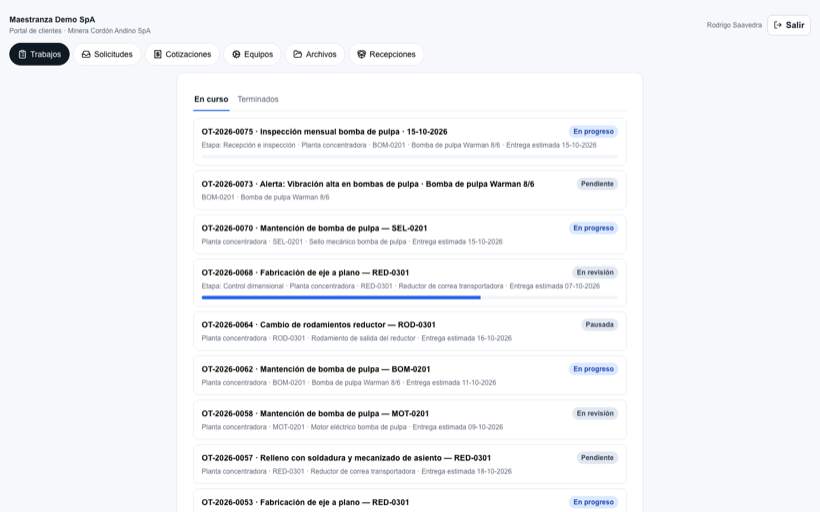Click En revisión badge on OT-2026-0068

(595, 273)
